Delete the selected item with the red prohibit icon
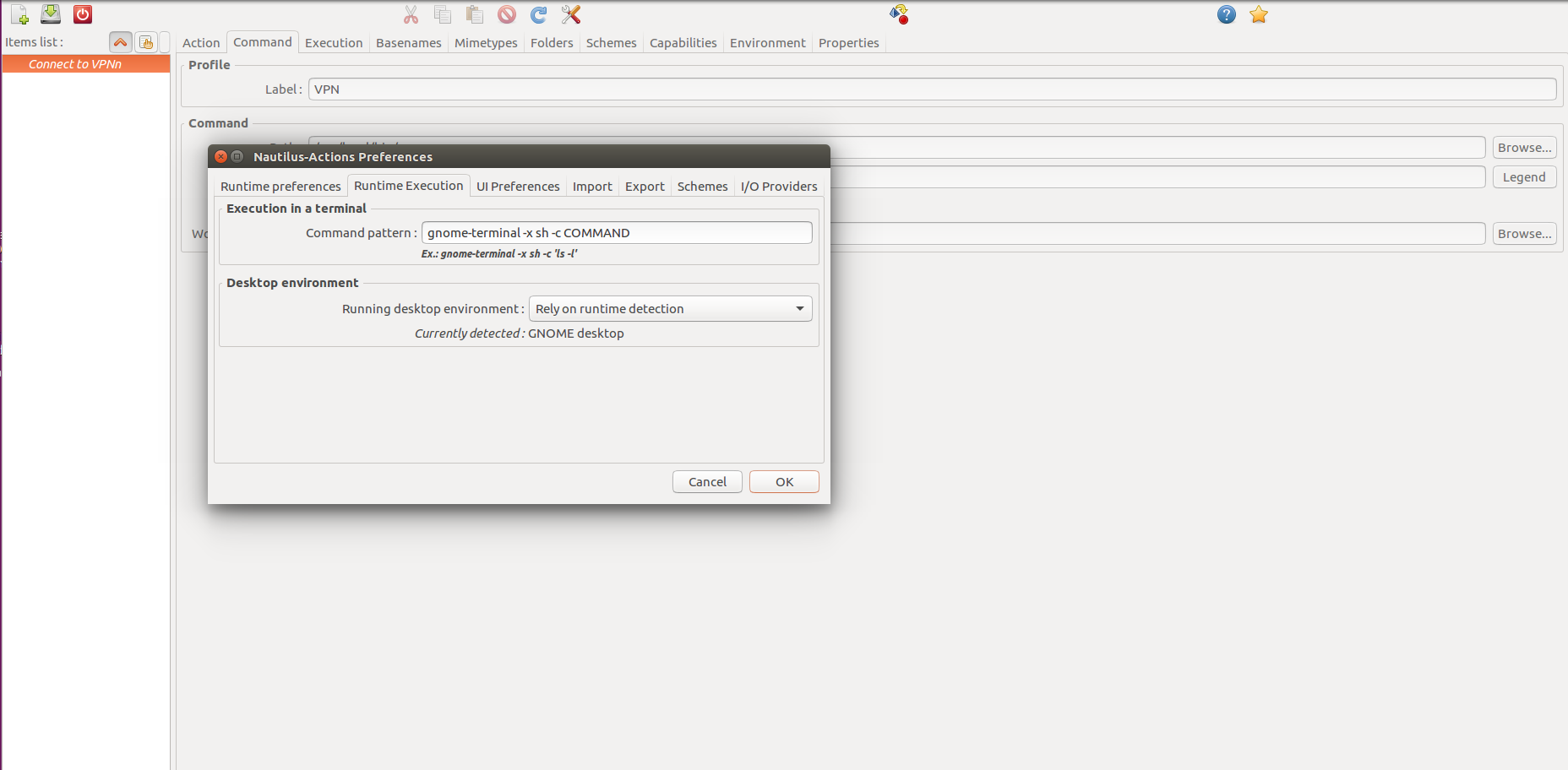The image size is (1568, 770). [507, 14]
